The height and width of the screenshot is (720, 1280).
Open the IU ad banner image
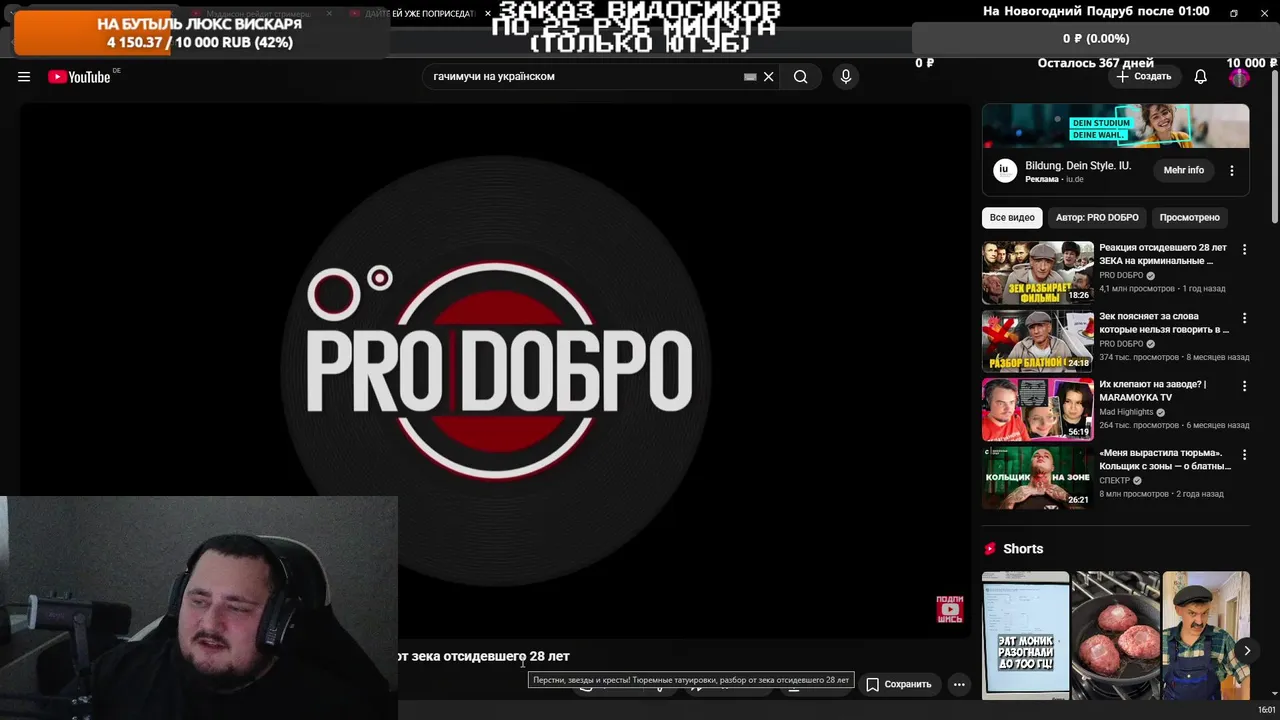[x=1115, y=126]
